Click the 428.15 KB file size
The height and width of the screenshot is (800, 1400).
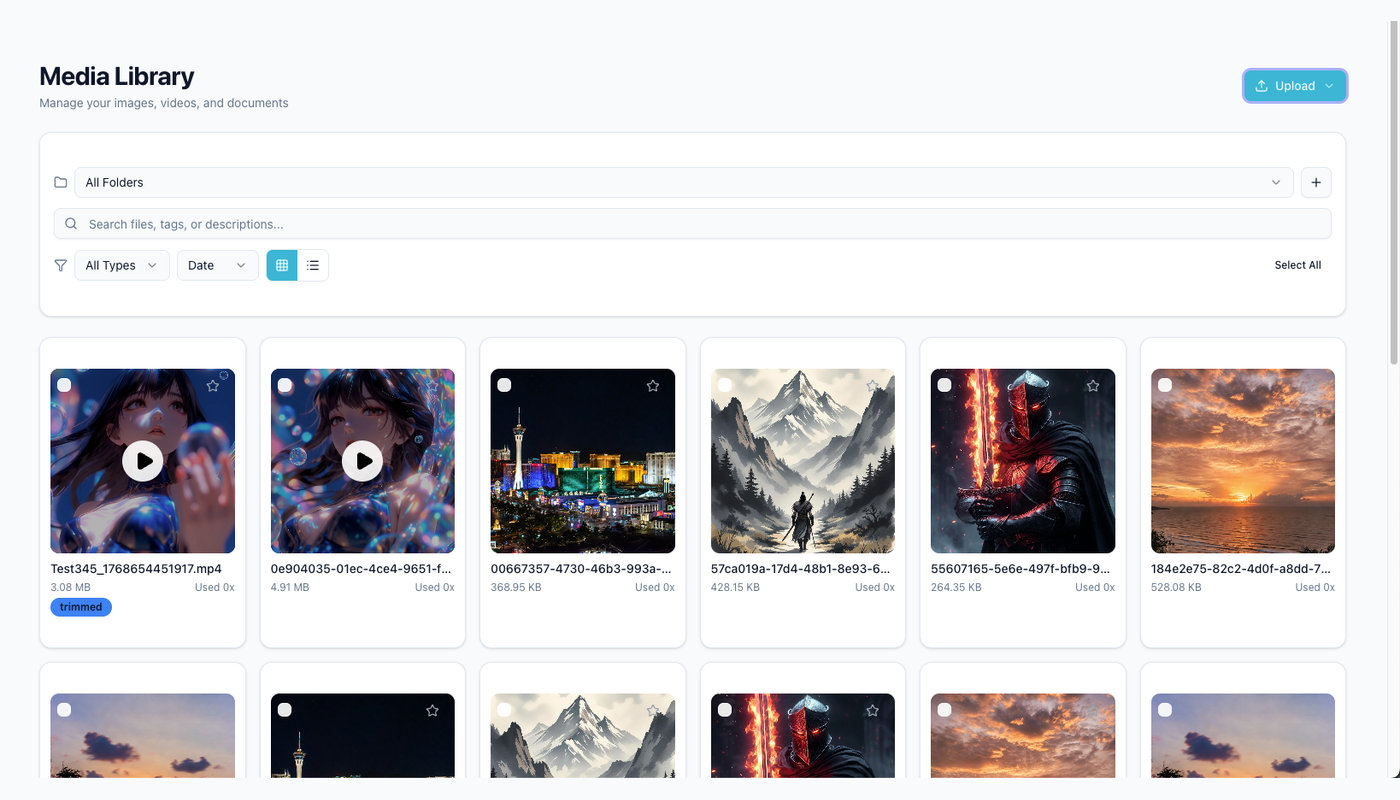click(x=735, y=587)
